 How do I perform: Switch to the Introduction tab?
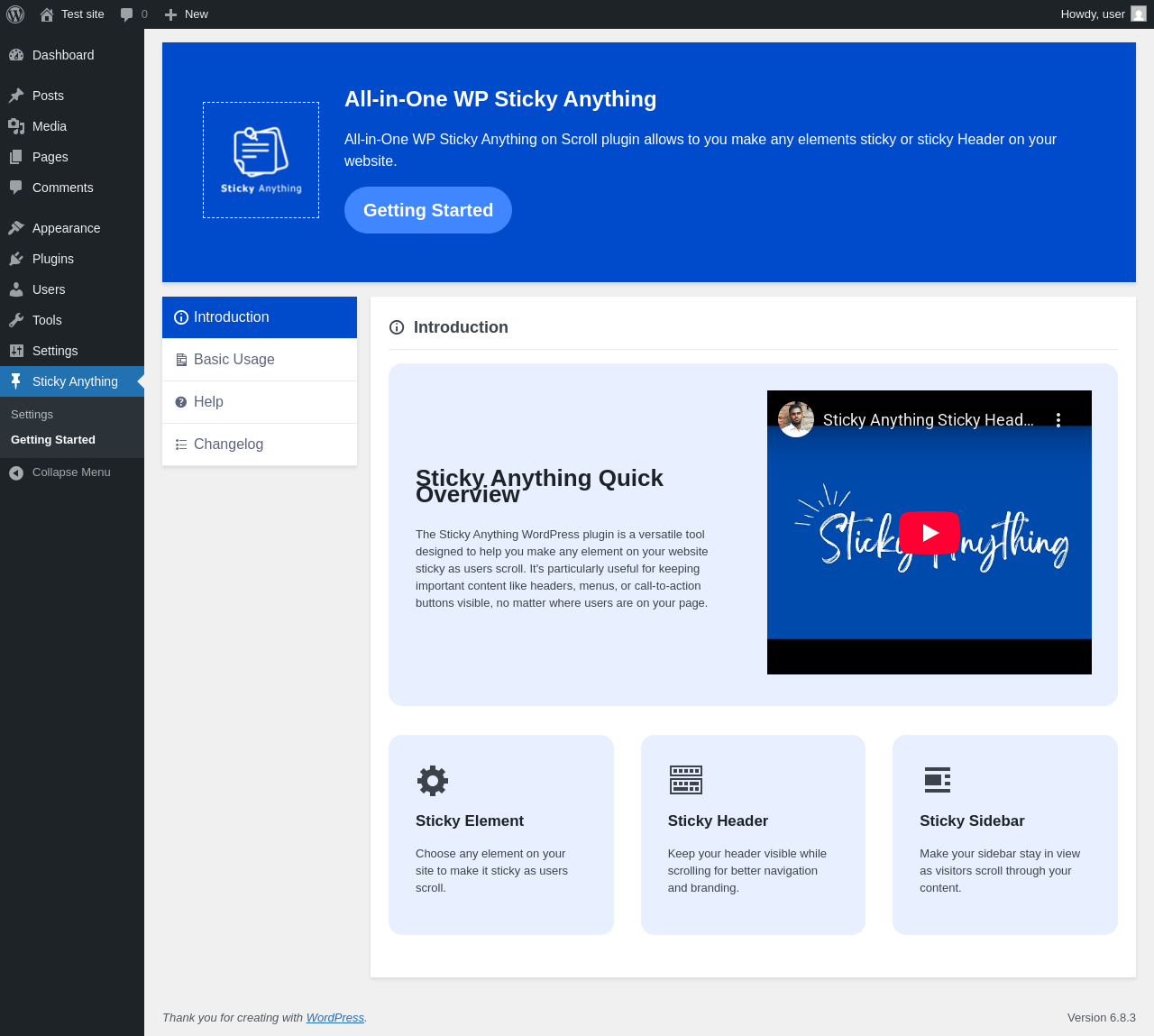[x=260, y=317]
